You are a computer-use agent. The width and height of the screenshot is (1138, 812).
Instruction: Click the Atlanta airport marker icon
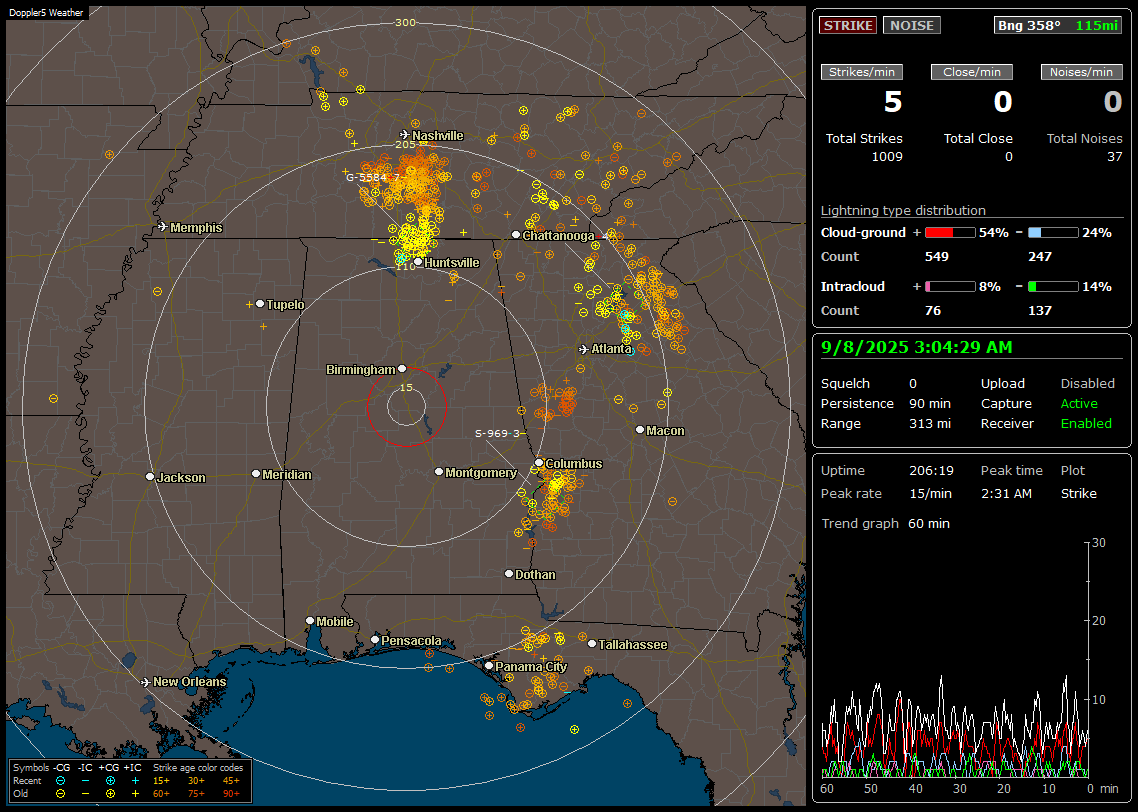pos(584,349)
